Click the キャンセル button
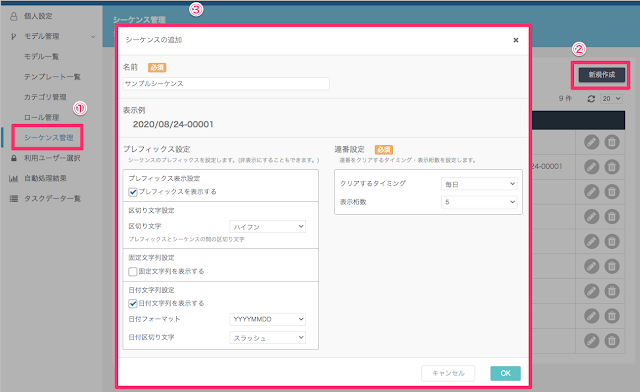The height and width of the screenshot is (392, 640). (448, 373)
